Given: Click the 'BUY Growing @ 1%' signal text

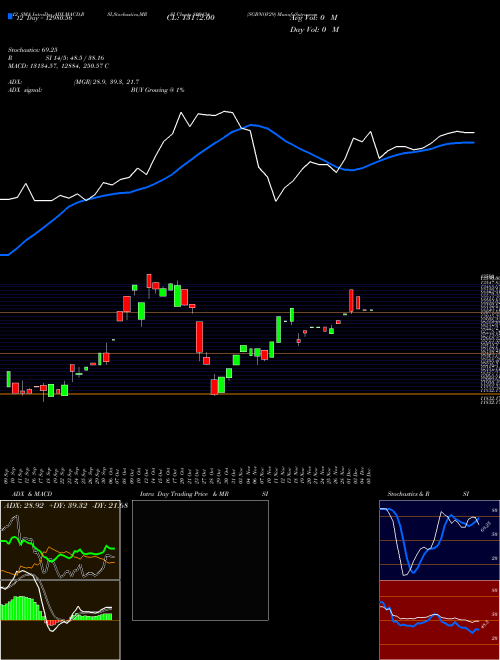Looking at the screenshot, I should click(x=157, y=90).
